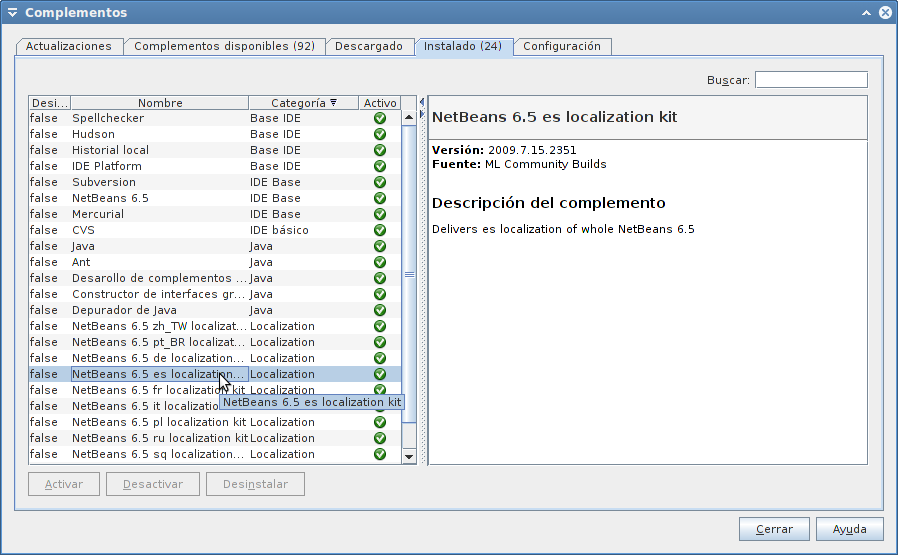Switch to the Configuración tab
The width and height of the screenshot is (898, 555).
pyautogui.click(x=562, y=46)
